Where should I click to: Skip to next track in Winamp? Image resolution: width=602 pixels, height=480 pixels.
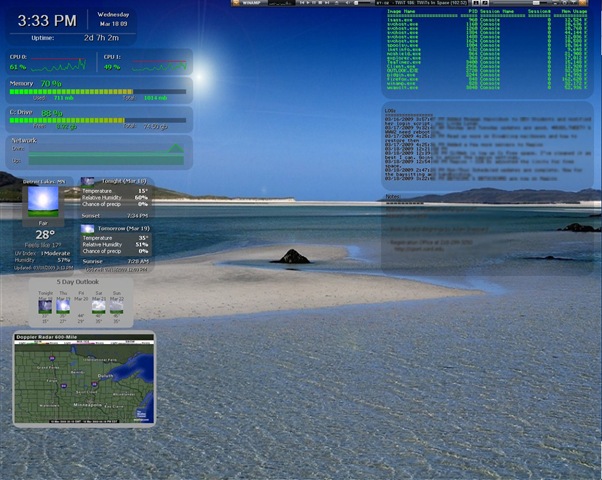point(327,3)
